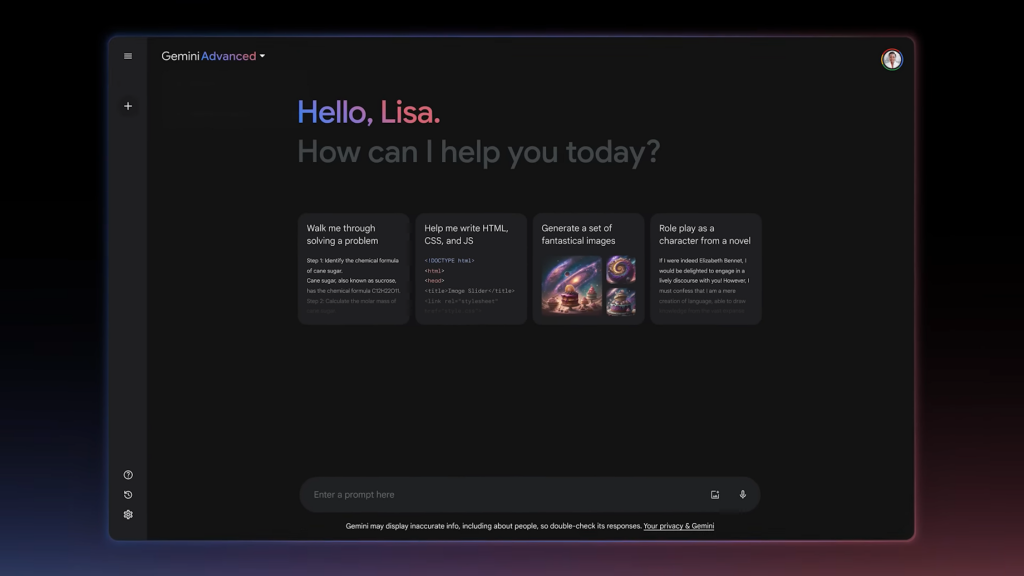Click the small bottom-right fantasy image thumbnail
The height and width of the screenshot is (576, 1024).
(x=621, y=302)
